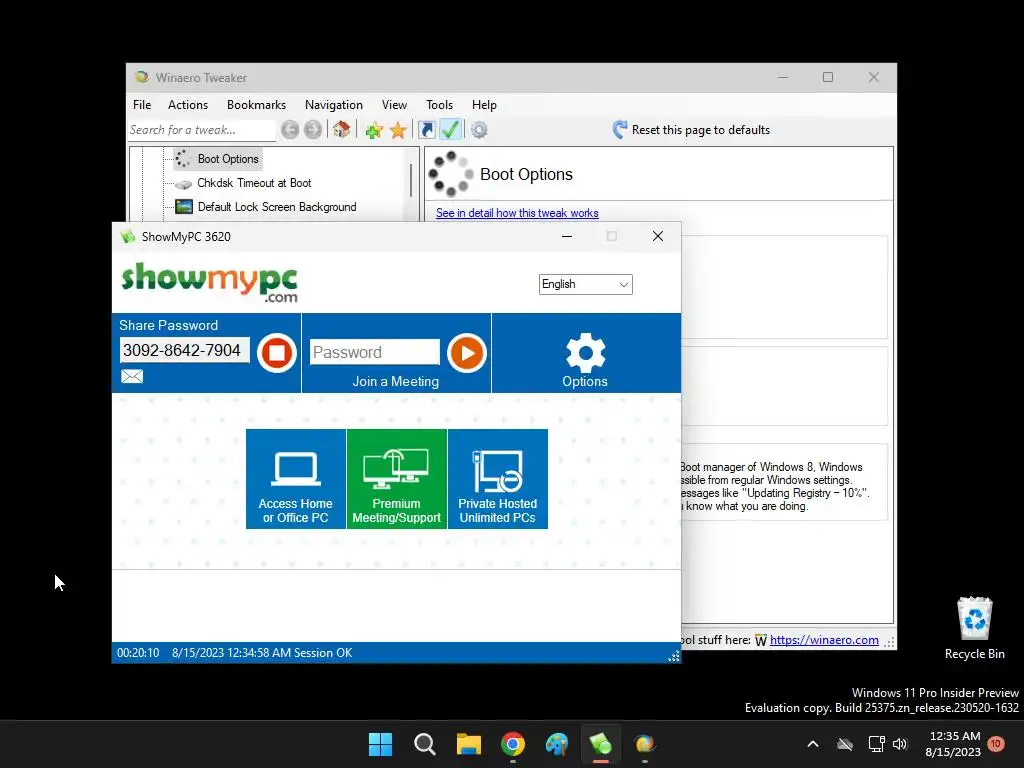The height and width of the screenshot is (768, 1024).
Task: Click the 00:20:10 session timer
Action: pyautogui.click(x=138, y=652)
